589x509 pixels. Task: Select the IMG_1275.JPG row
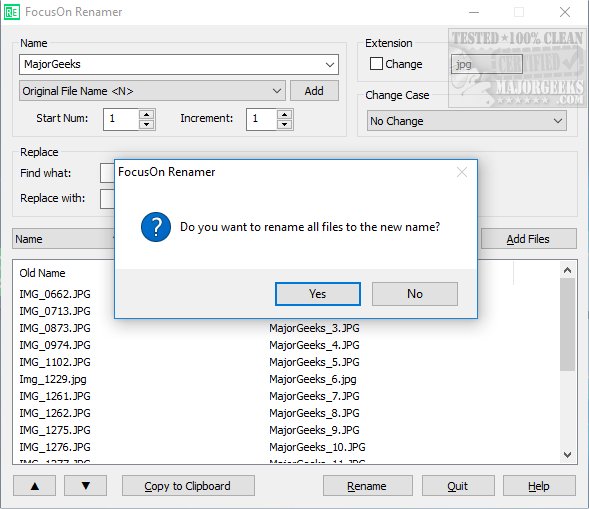point(55,430)
